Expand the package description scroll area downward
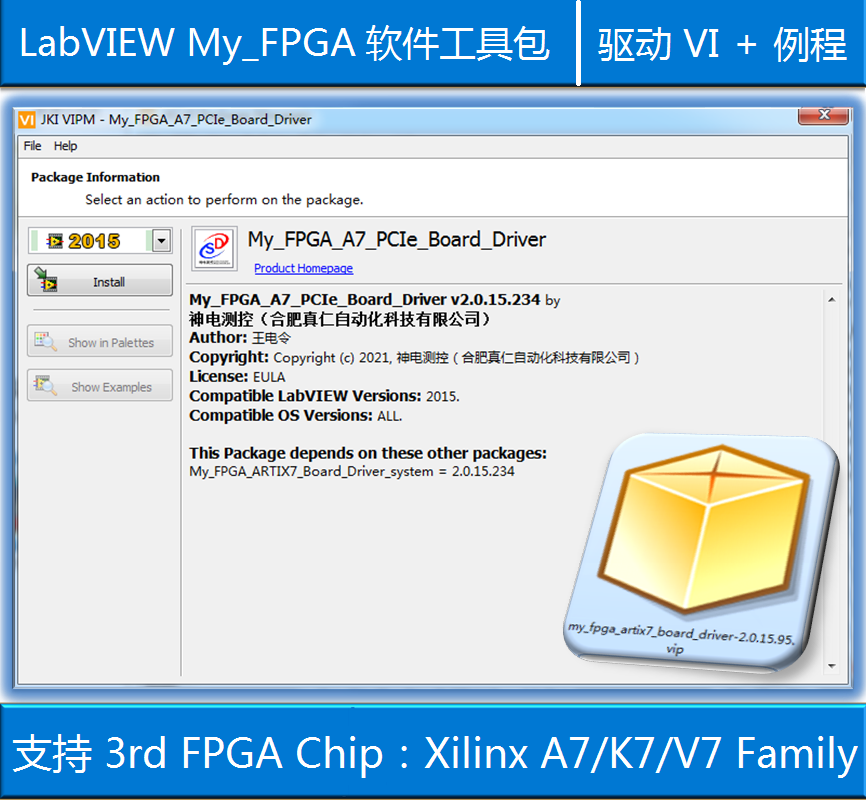 (x=832, y=664)
